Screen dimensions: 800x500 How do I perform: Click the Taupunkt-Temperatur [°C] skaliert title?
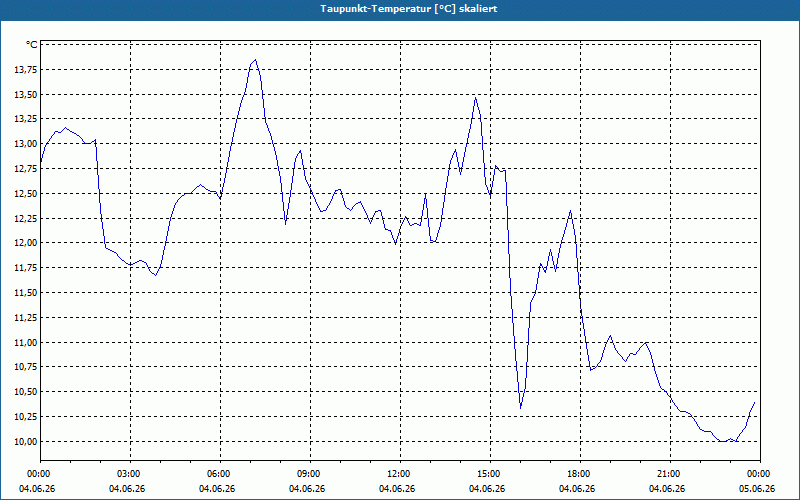[409, 9]
